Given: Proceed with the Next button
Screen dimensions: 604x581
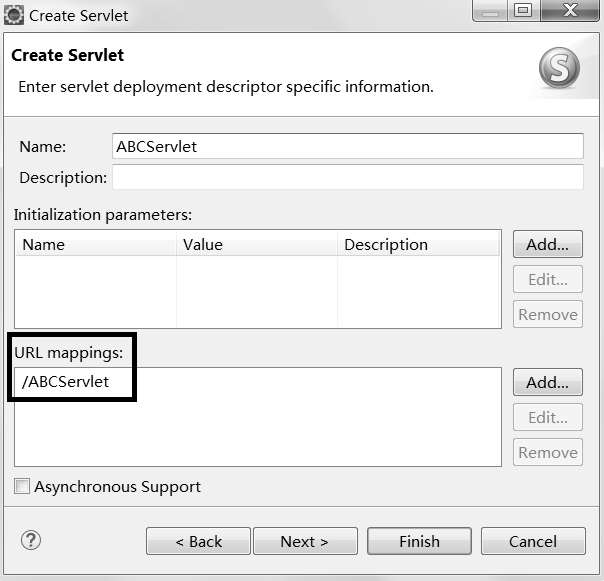Looking at the screenshot, I should [305, 541].
